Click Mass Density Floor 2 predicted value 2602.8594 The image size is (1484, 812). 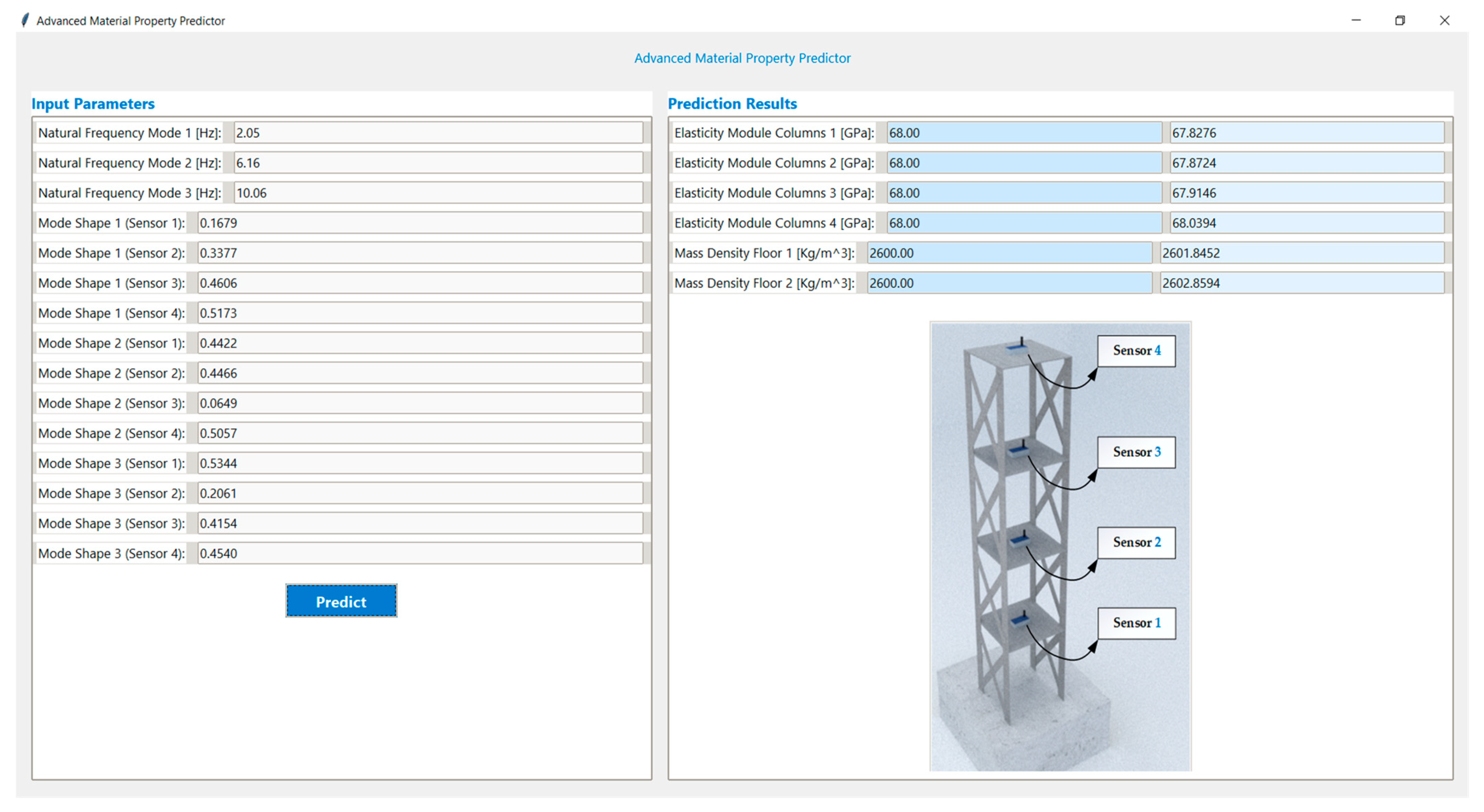point(1301,283)
